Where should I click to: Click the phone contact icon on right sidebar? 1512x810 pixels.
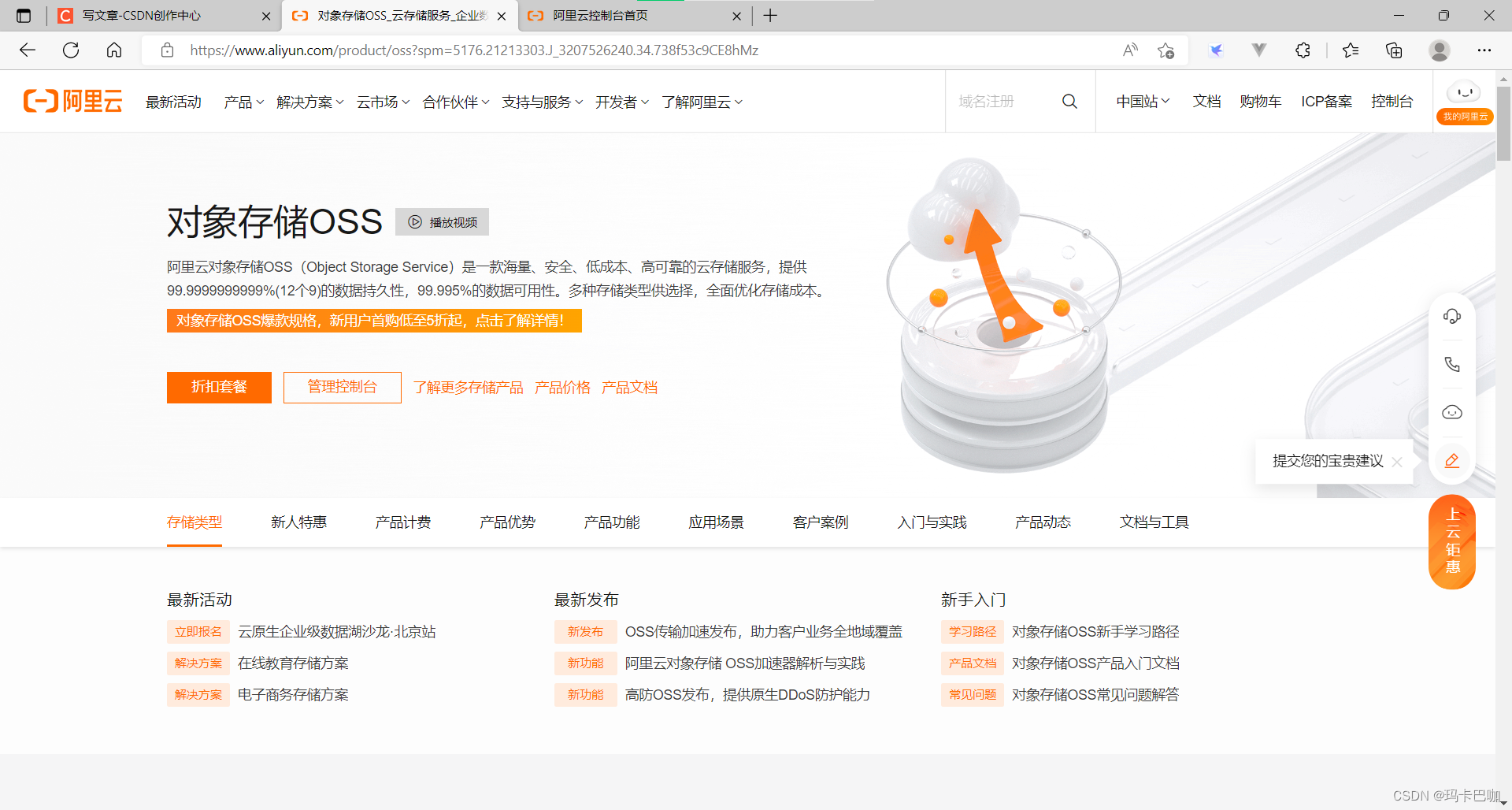1451,364
